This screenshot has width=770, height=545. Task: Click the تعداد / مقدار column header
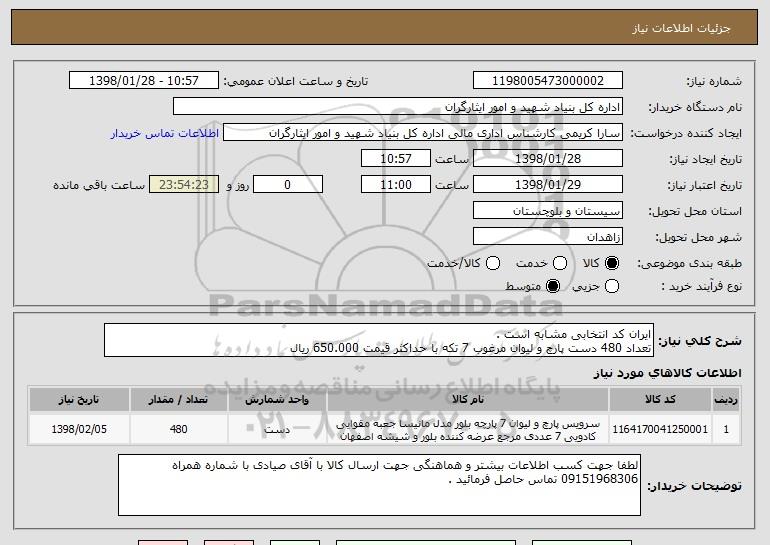178,399
